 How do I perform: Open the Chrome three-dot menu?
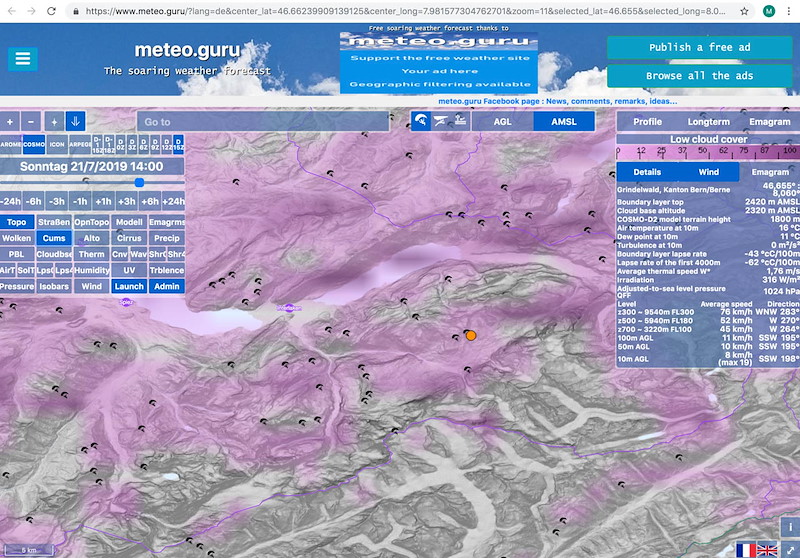tap(788, 11)
